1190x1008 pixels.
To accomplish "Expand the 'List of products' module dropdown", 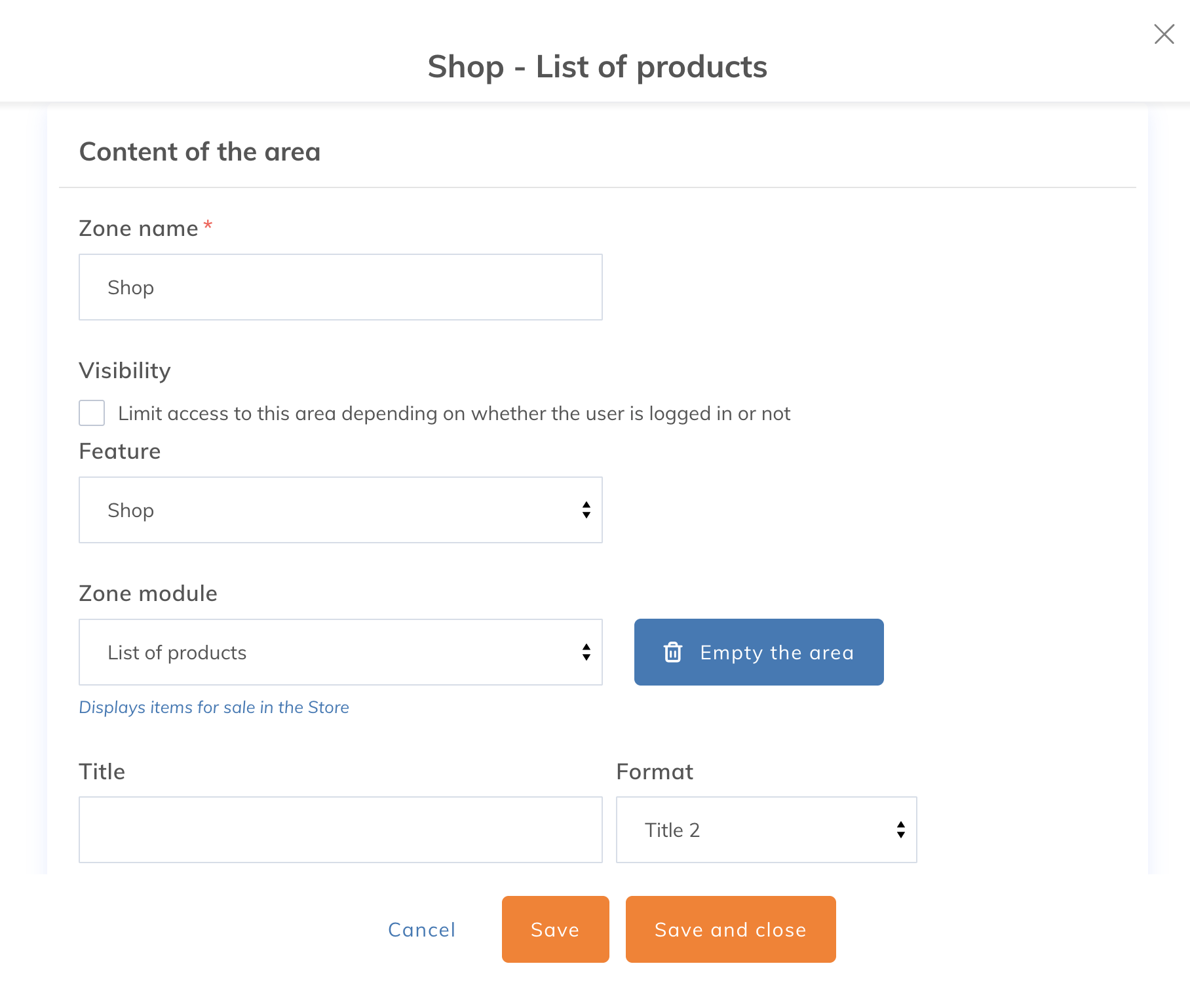I will (328, 652).
